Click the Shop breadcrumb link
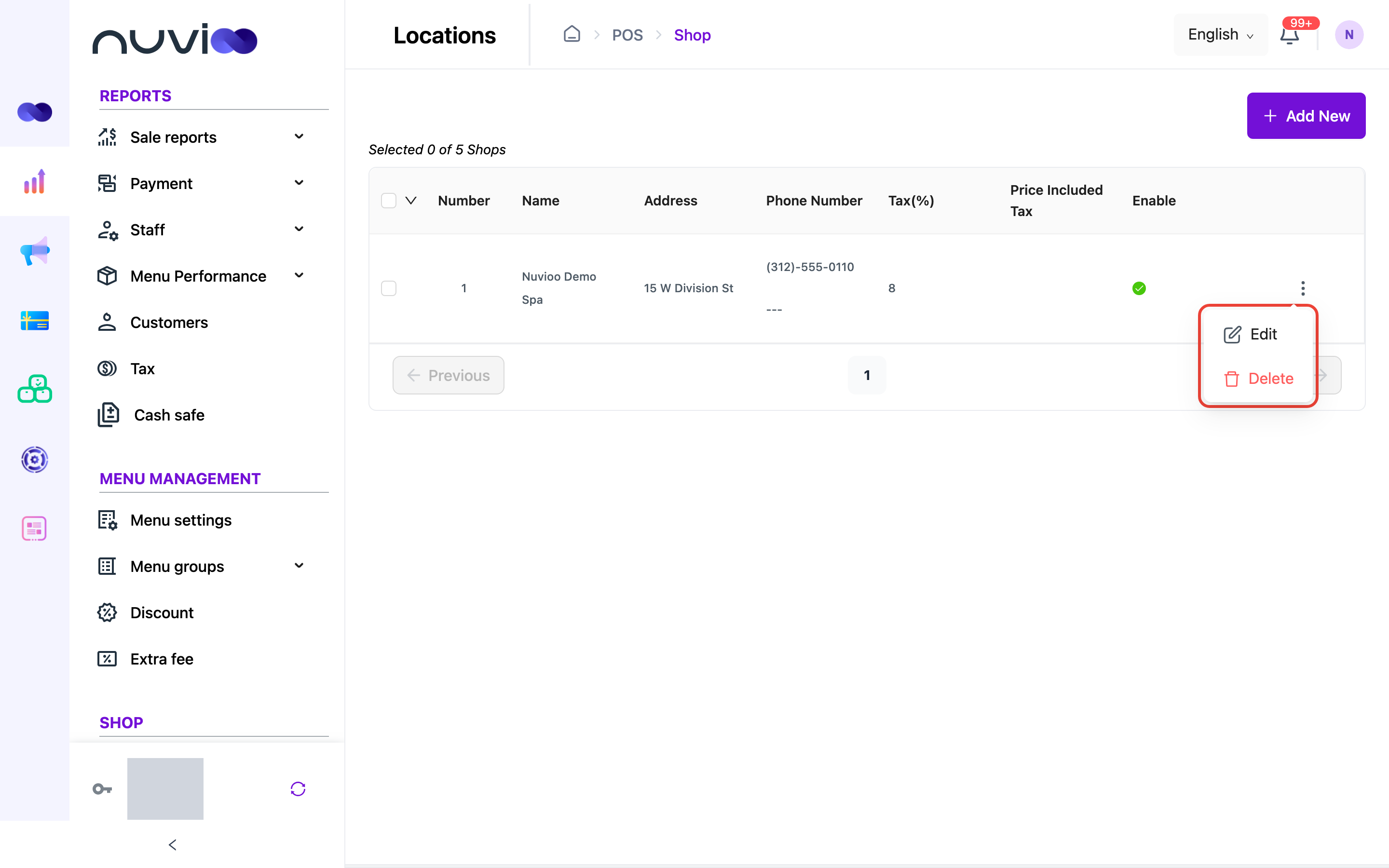Image resolution: width=1389 pixels, height=868 pixels. (692, 35)
